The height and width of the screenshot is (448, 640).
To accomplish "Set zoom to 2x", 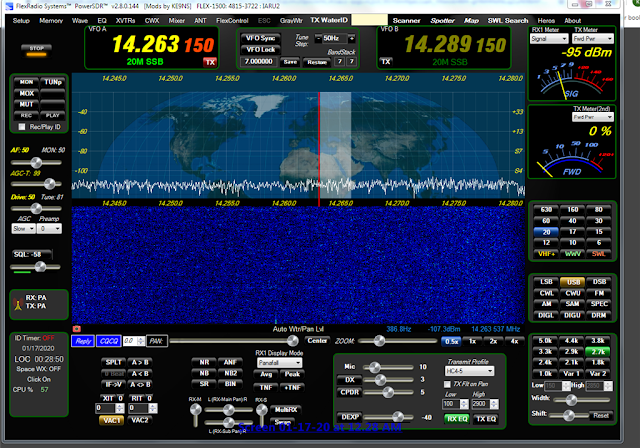I will pyautogui.click(x=493, y=342).
